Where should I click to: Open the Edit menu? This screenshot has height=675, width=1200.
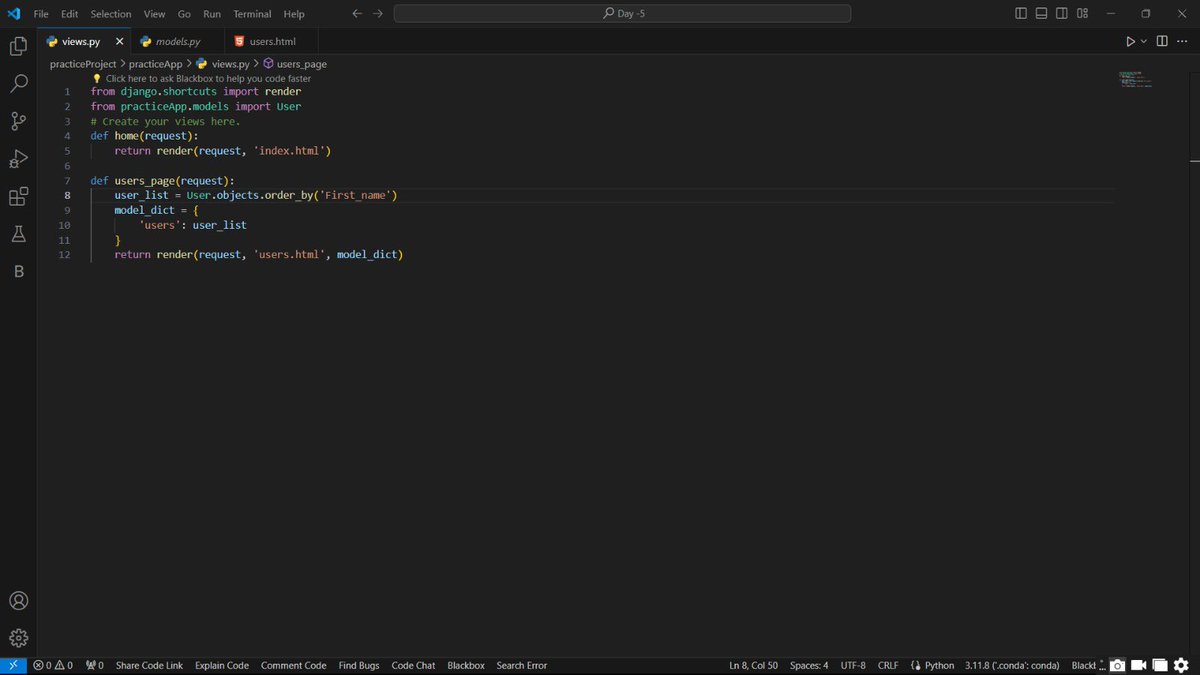click(69, 14)
